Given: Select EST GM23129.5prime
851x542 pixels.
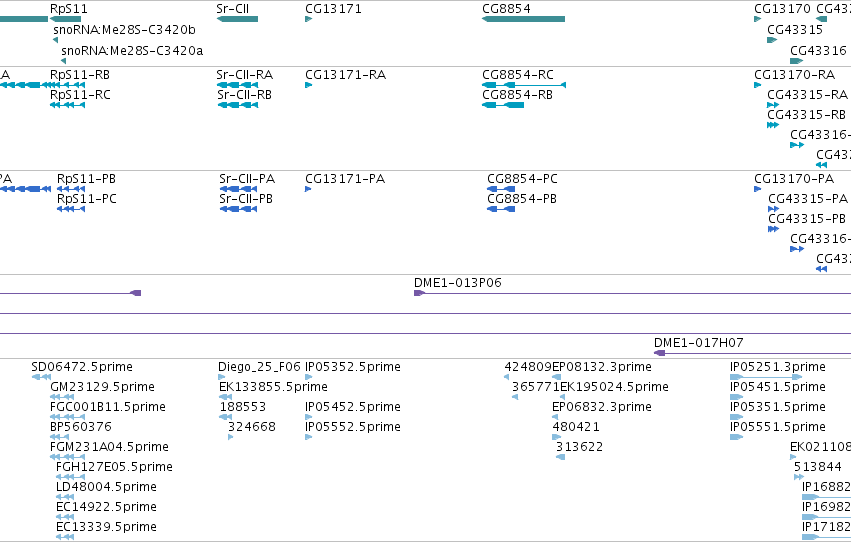Looking at the screenshot, I should [x=103, y=387].
